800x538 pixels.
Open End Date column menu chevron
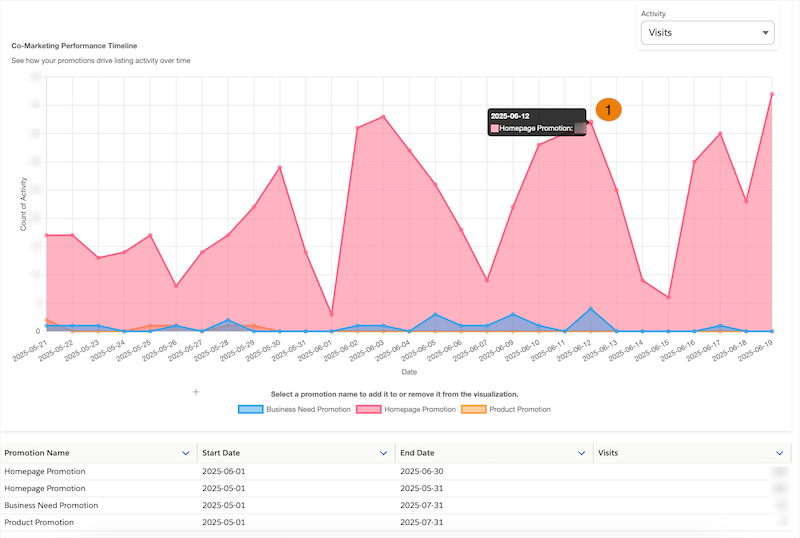581,453
